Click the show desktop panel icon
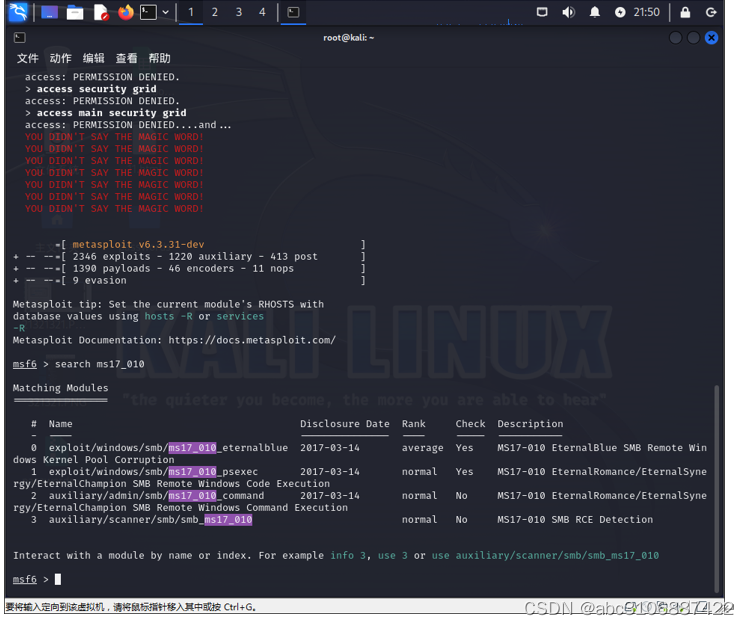 pos(50,12)
